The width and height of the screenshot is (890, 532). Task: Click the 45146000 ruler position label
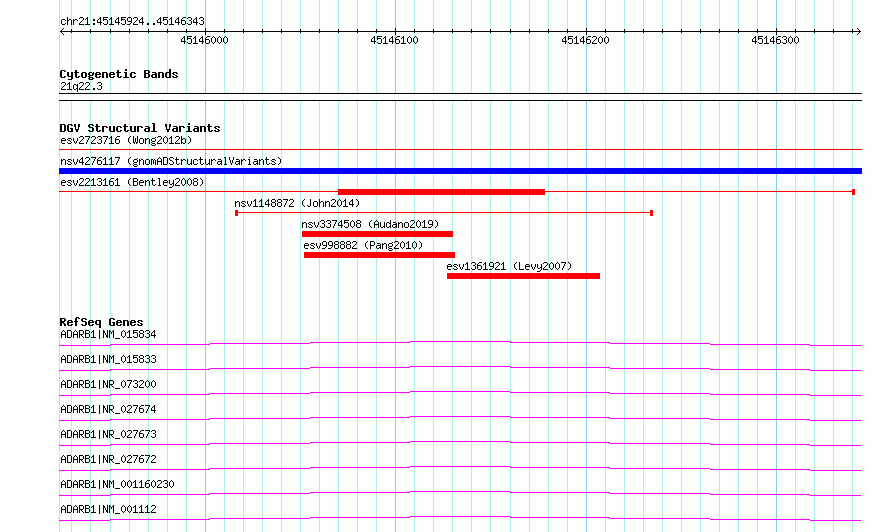pyautogui.click(x=204, y=40)
